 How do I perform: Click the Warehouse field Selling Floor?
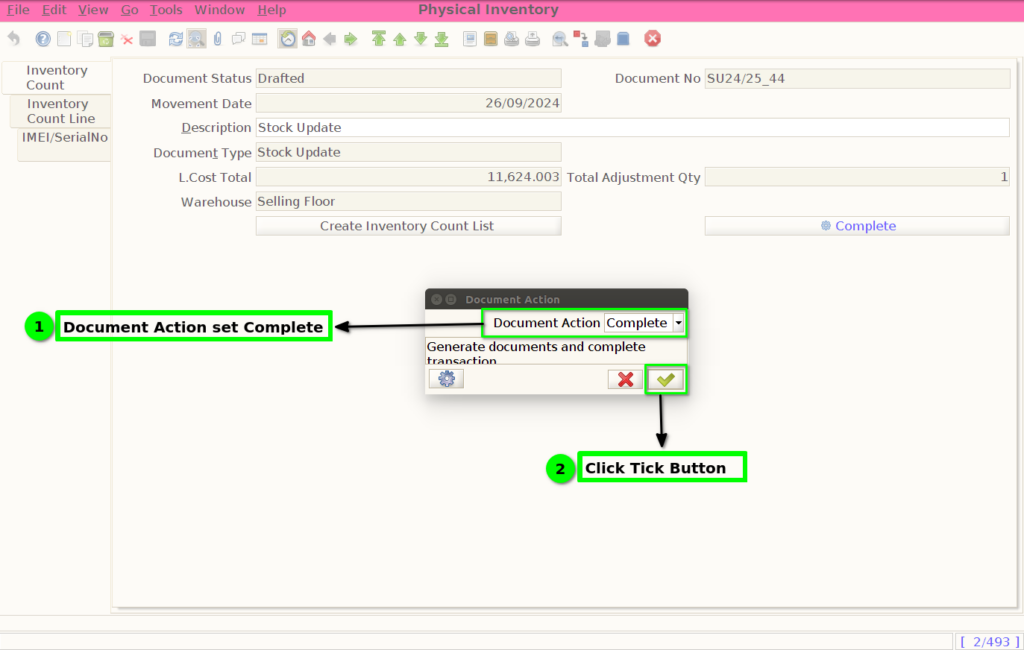(x=408, y=201)
